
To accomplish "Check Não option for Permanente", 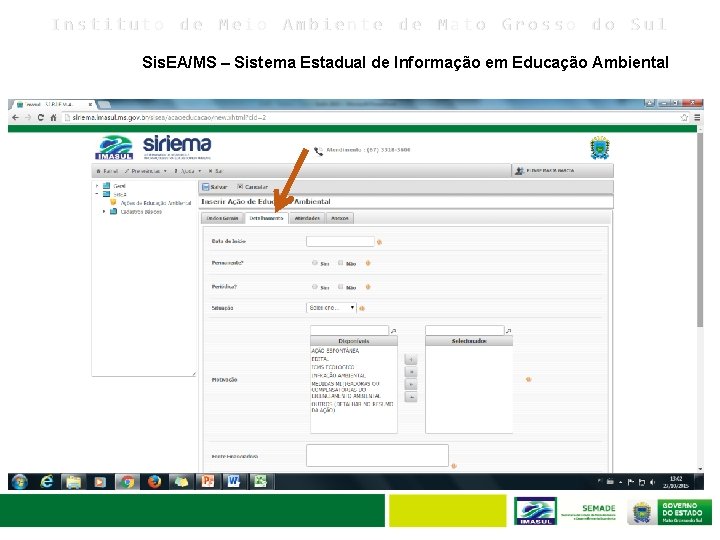I will [x=340, y=263].
